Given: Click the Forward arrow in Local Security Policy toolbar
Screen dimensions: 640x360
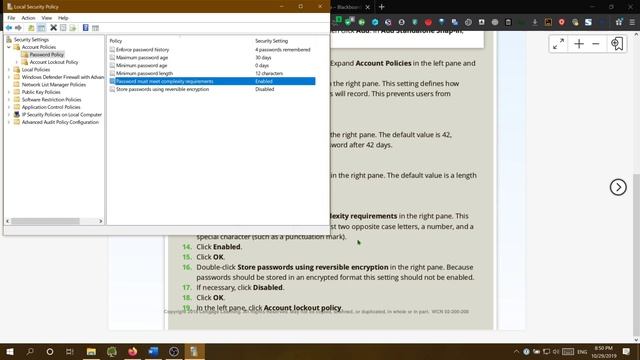Looking at the screenshot, I should point(18,28).
